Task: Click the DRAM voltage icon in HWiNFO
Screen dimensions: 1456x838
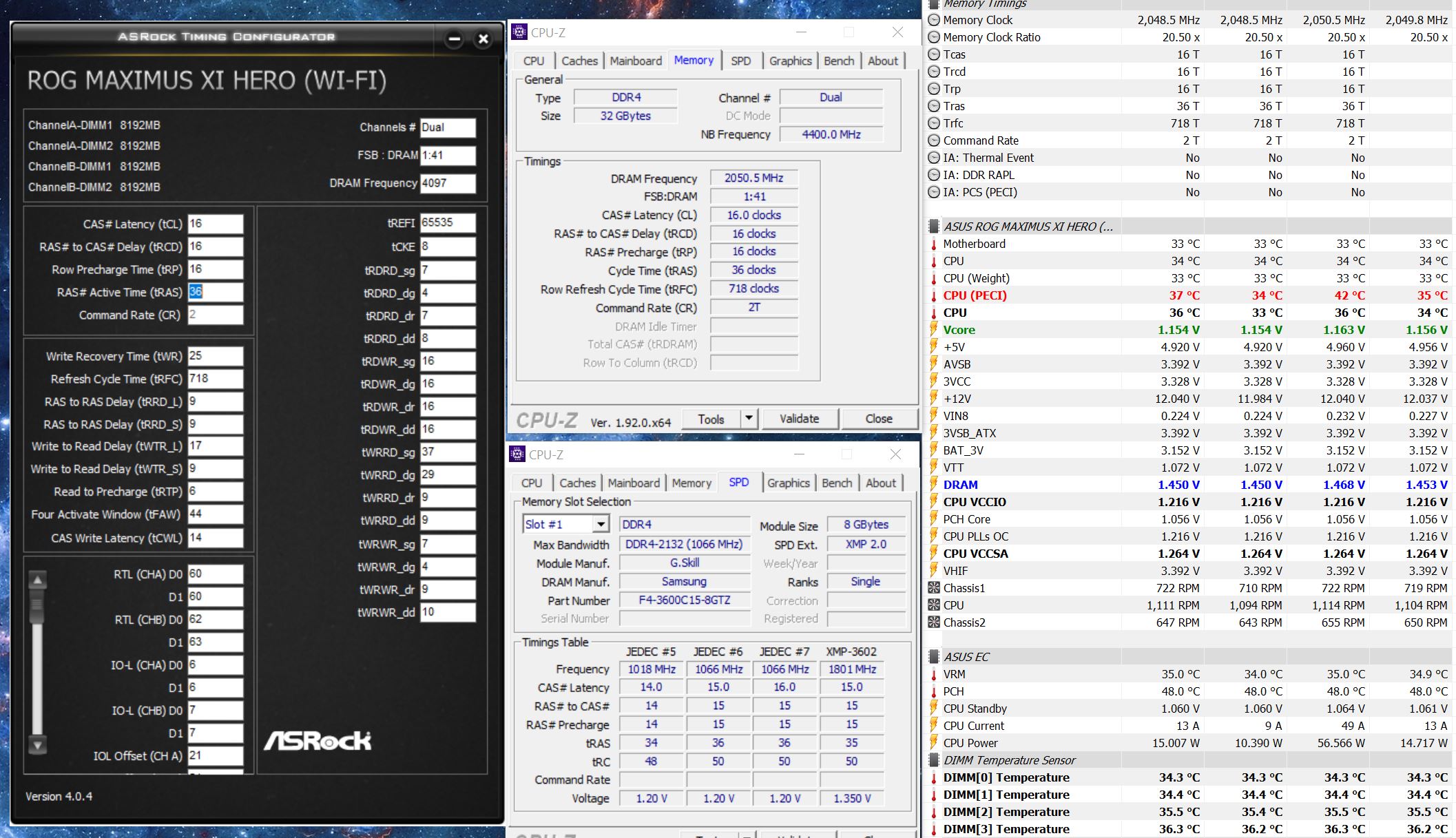Action: tap(935, 485)
